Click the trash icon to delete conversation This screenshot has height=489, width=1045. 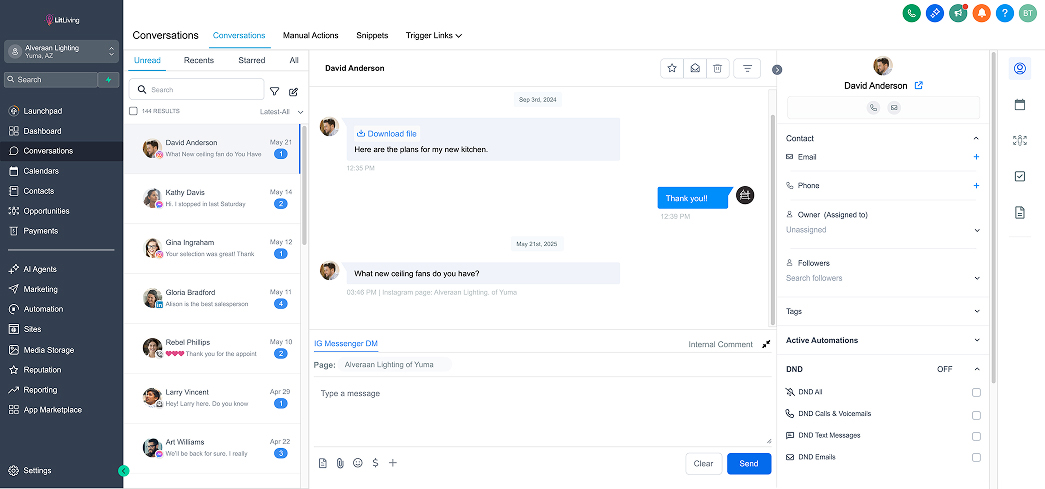point(717,68)
